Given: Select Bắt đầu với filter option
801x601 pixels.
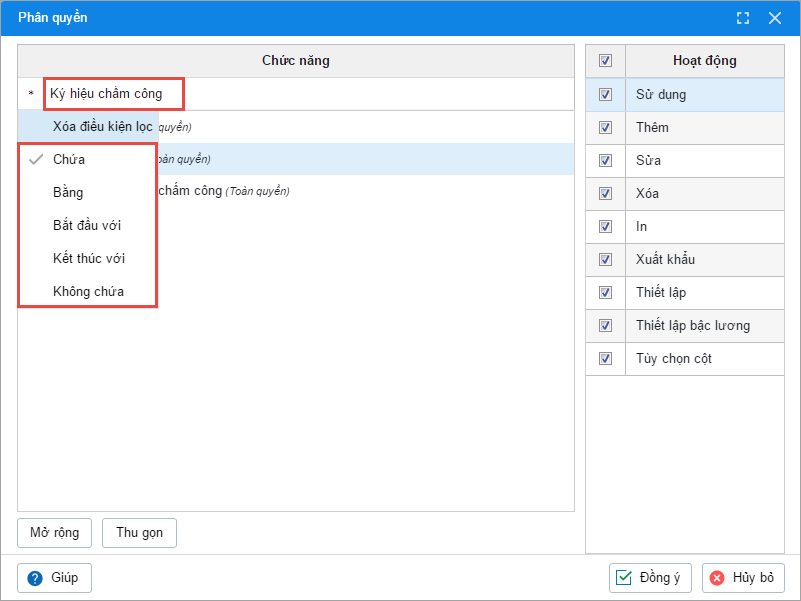Looking at the screenshot, I should (x=87, y=226).
